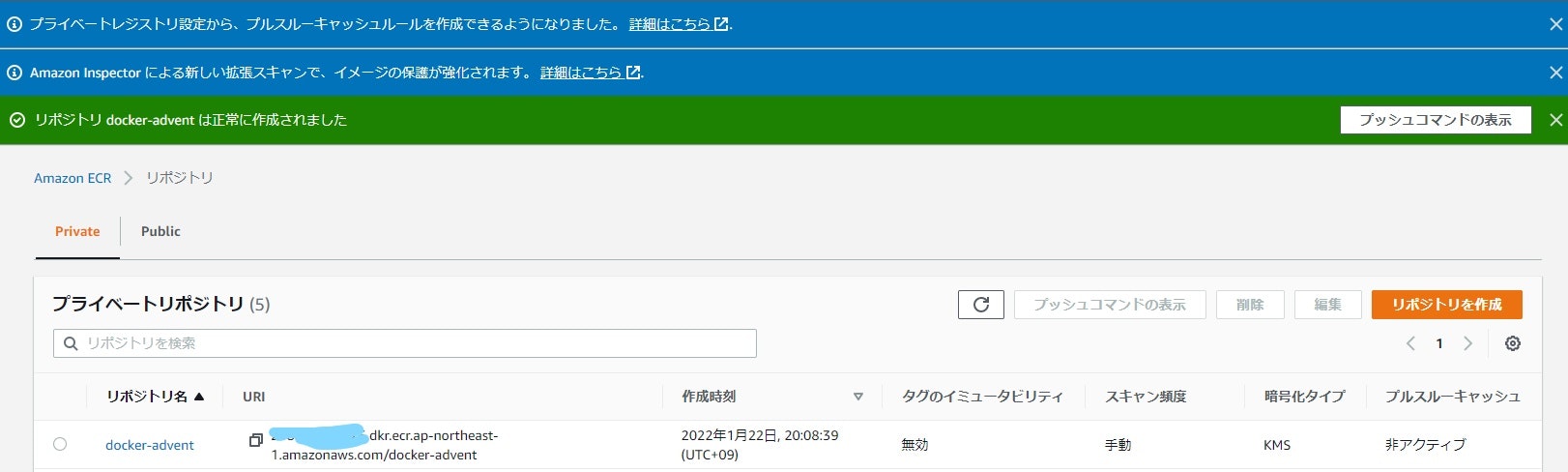The height and width of the screenshot is (472, 1568).
Task: Switch to the Public tab
Action: [160, 231]
